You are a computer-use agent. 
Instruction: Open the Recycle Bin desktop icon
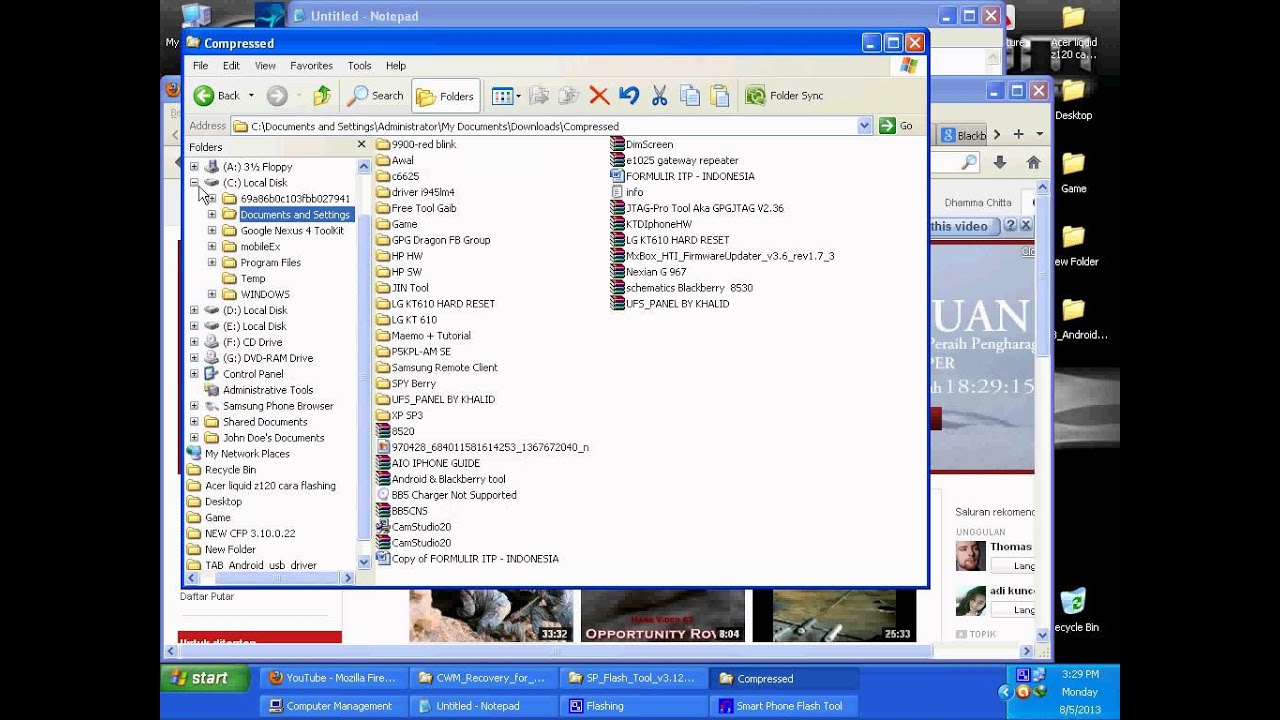[1074, 610]
